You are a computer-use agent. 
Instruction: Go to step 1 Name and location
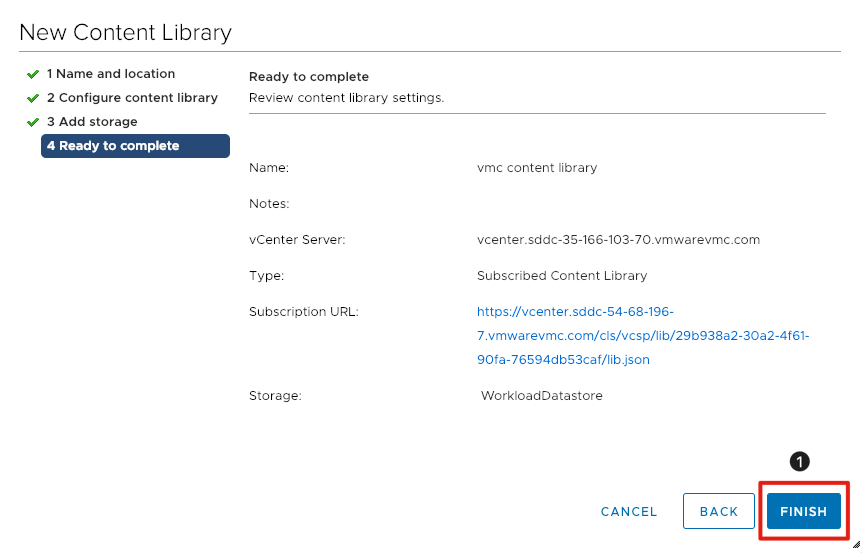[110, 74]
